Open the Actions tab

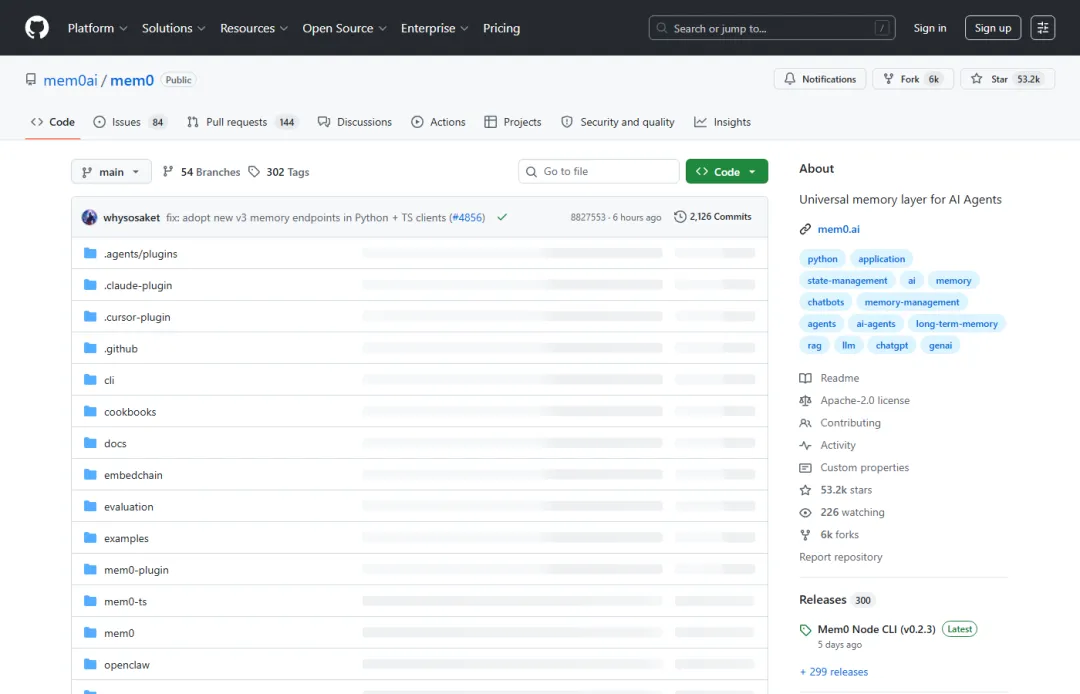point(438,122)
